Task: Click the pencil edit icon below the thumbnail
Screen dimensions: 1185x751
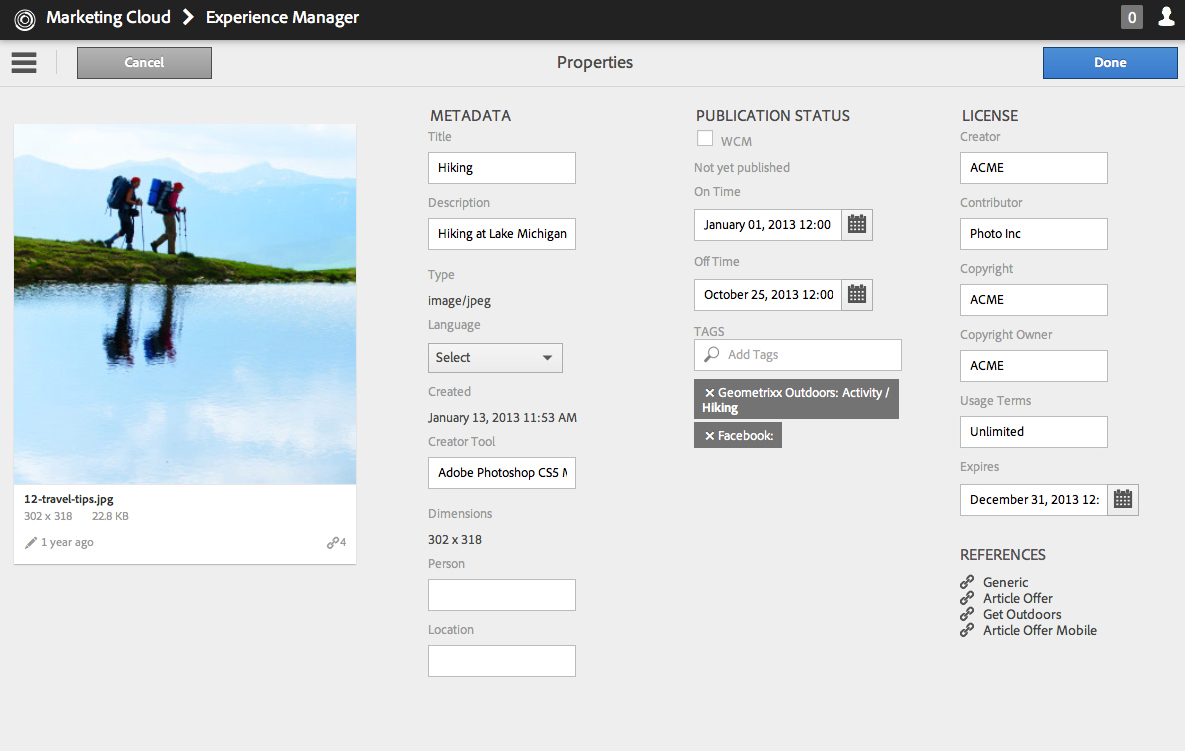Action: pyautogui.click(x=31, y=541)
